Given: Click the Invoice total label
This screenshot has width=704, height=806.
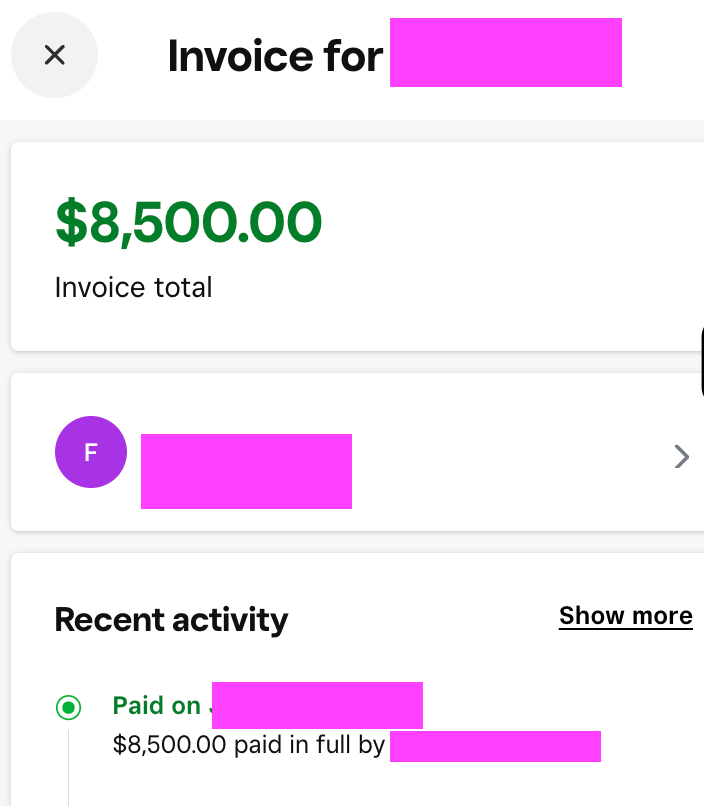Looking at the screenshot, I should (x=133, y=288).
